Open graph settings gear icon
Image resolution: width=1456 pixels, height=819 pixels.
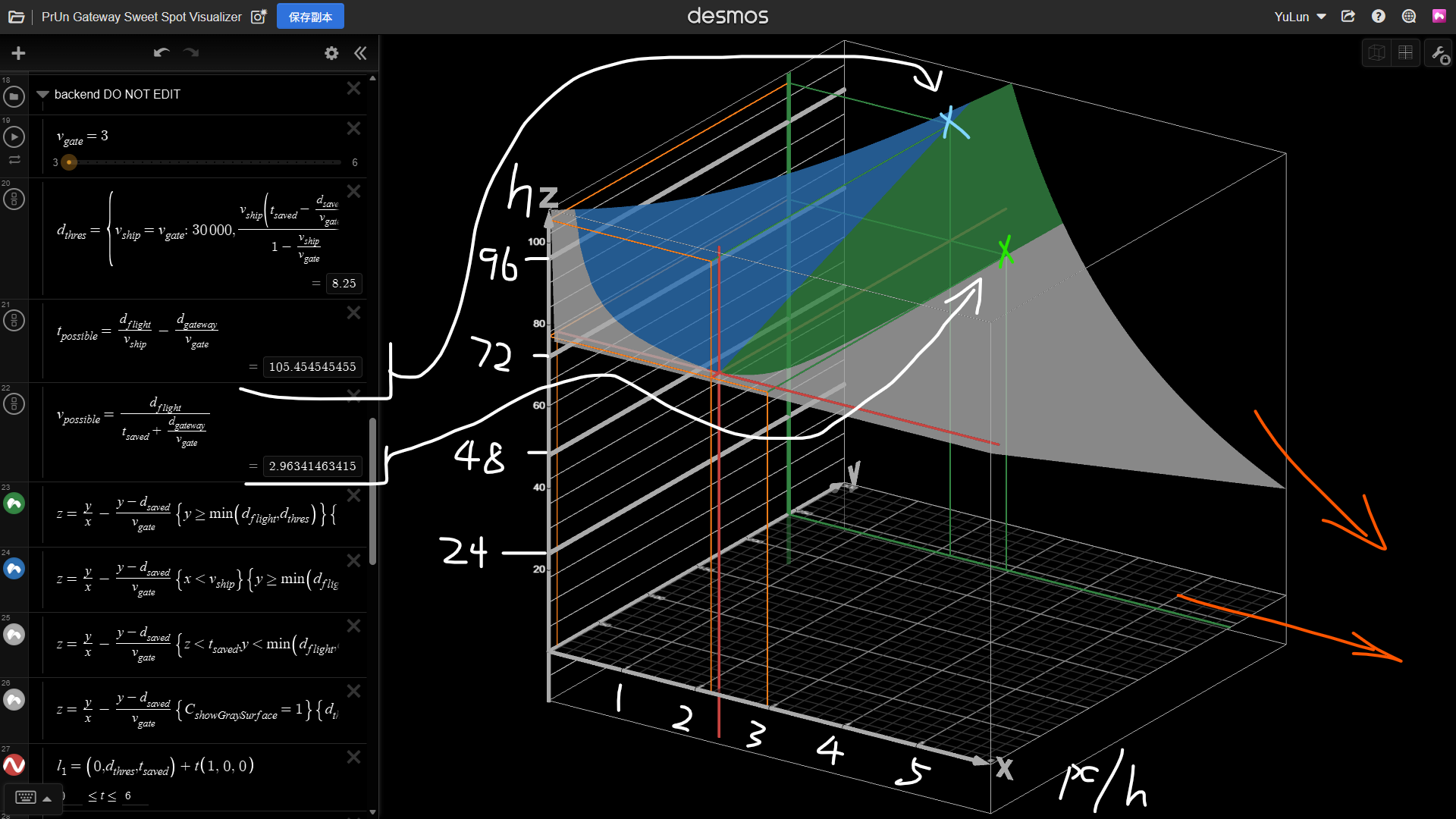[x=331, y=53]
